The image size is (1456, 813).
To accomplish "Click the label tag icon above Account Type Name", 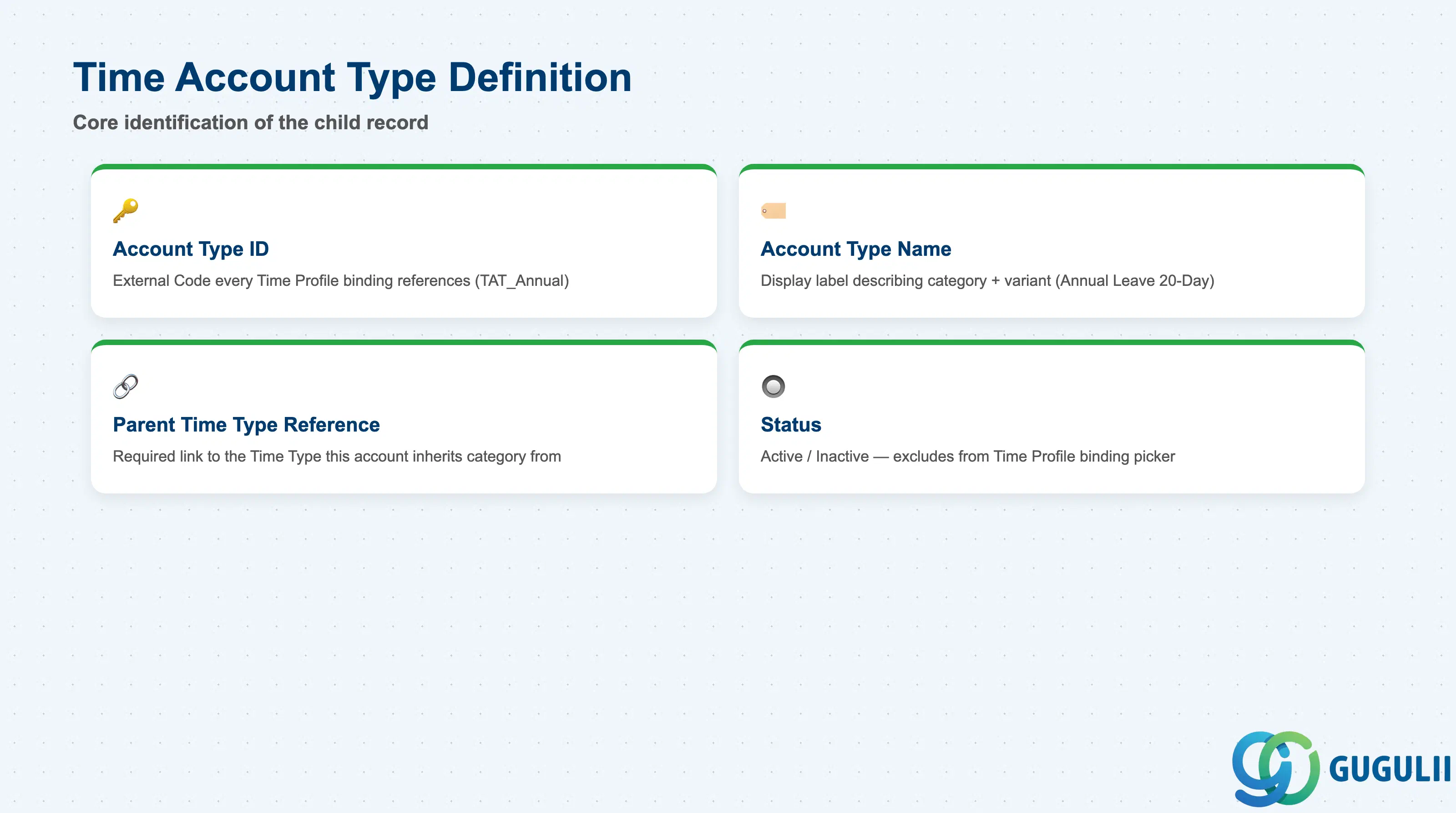I will (x=773, y=211).
